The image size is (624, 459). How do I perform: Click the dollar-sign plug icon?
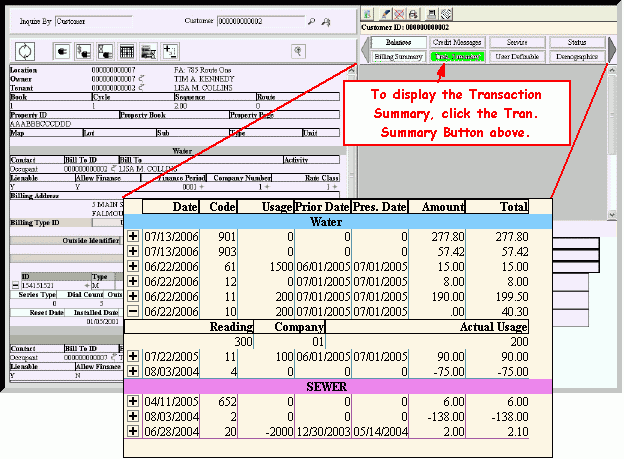[x=84, y=51]
